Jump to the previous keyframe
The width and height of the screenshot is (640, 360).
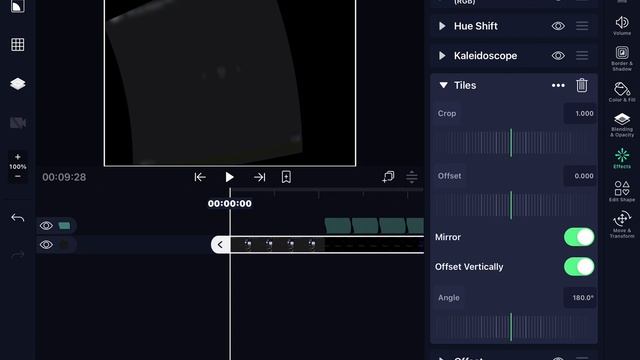(x=200, y=177)
